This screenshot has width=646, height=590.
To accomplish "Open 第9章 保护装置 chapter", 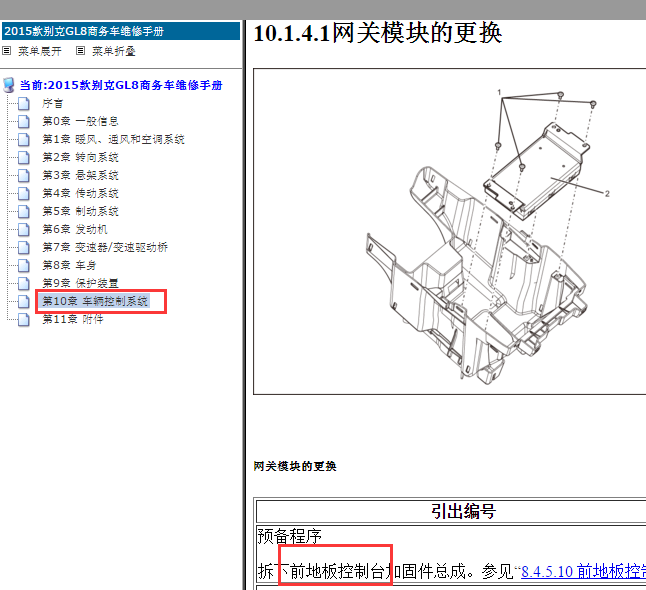I will (x=80, y=283).
